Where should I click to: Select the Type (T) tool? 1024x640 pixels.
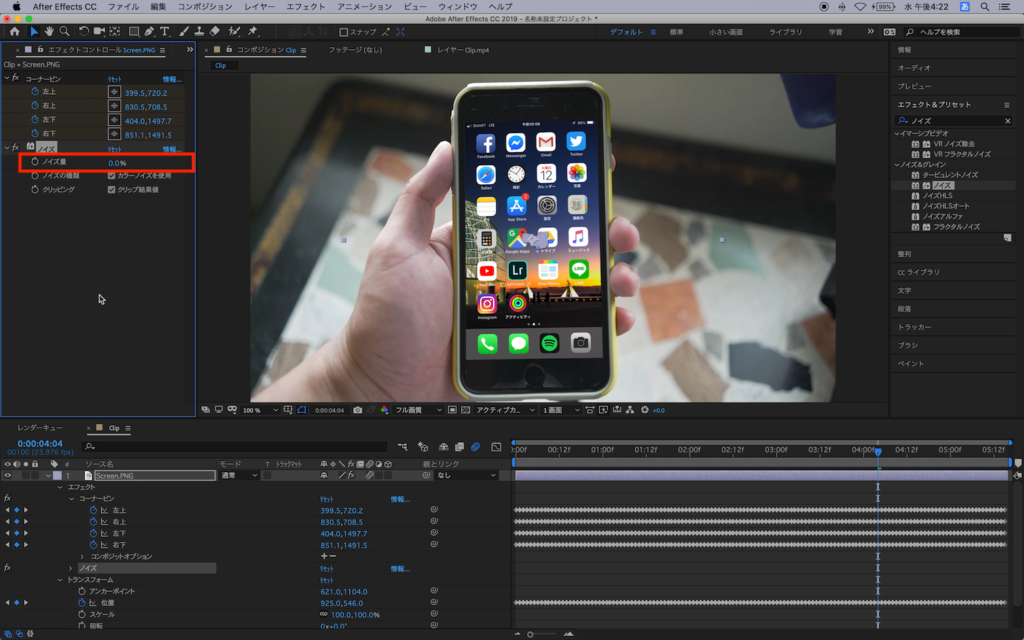click(165, 32)
